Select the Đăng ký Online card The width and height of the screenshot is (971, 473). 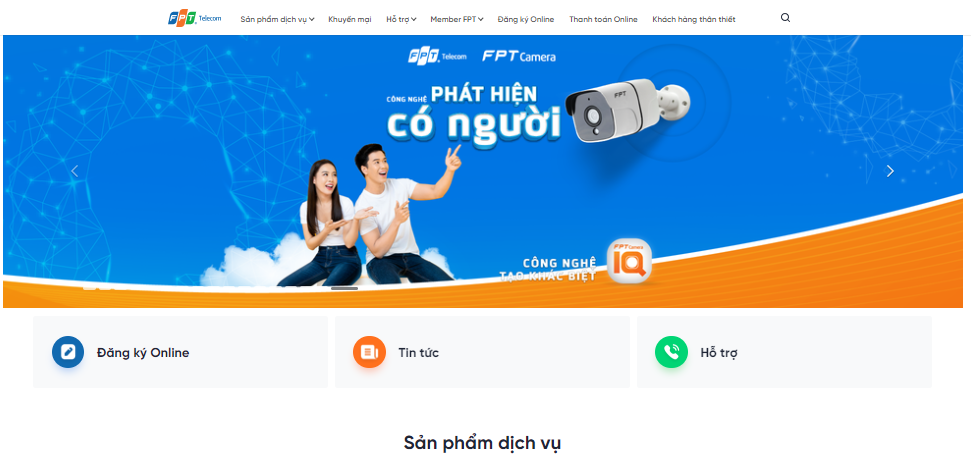(180, 352)
